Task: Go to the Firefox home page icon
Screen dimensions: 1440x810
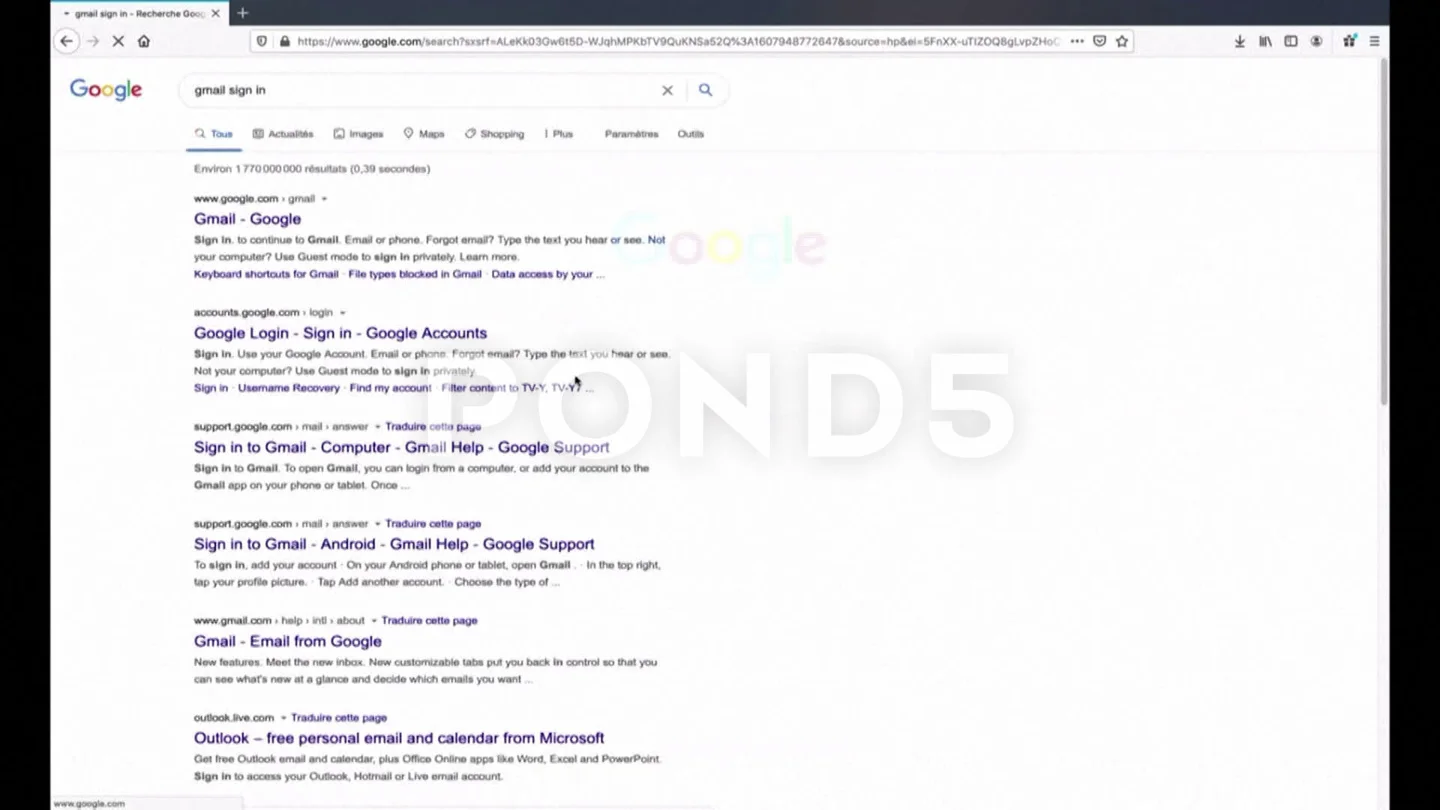Action: tap(144, 41)
